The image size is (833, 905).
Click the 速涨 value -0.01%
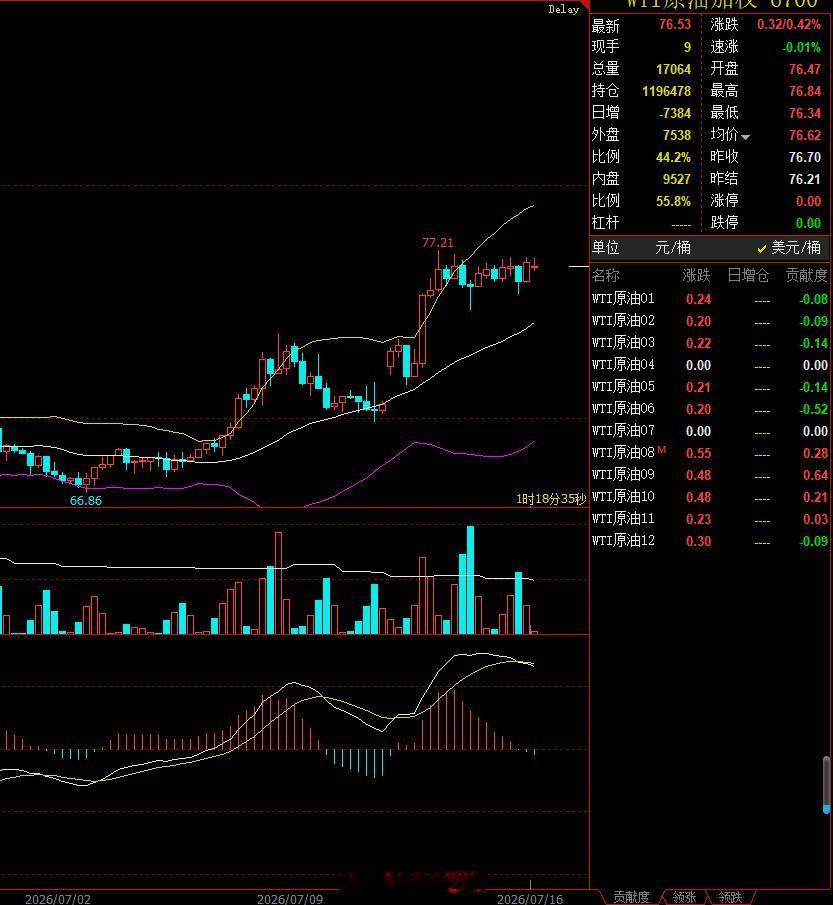click(x=801, y=47)
